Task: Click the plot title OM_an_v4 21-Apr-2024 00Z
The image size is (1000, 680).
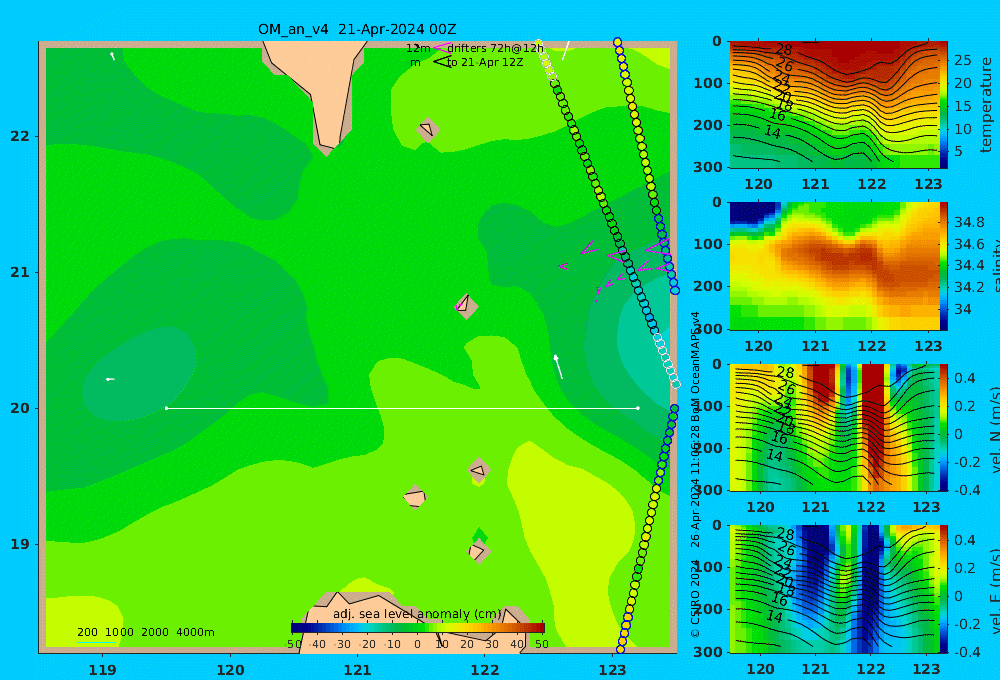Action: pos(357,29)
